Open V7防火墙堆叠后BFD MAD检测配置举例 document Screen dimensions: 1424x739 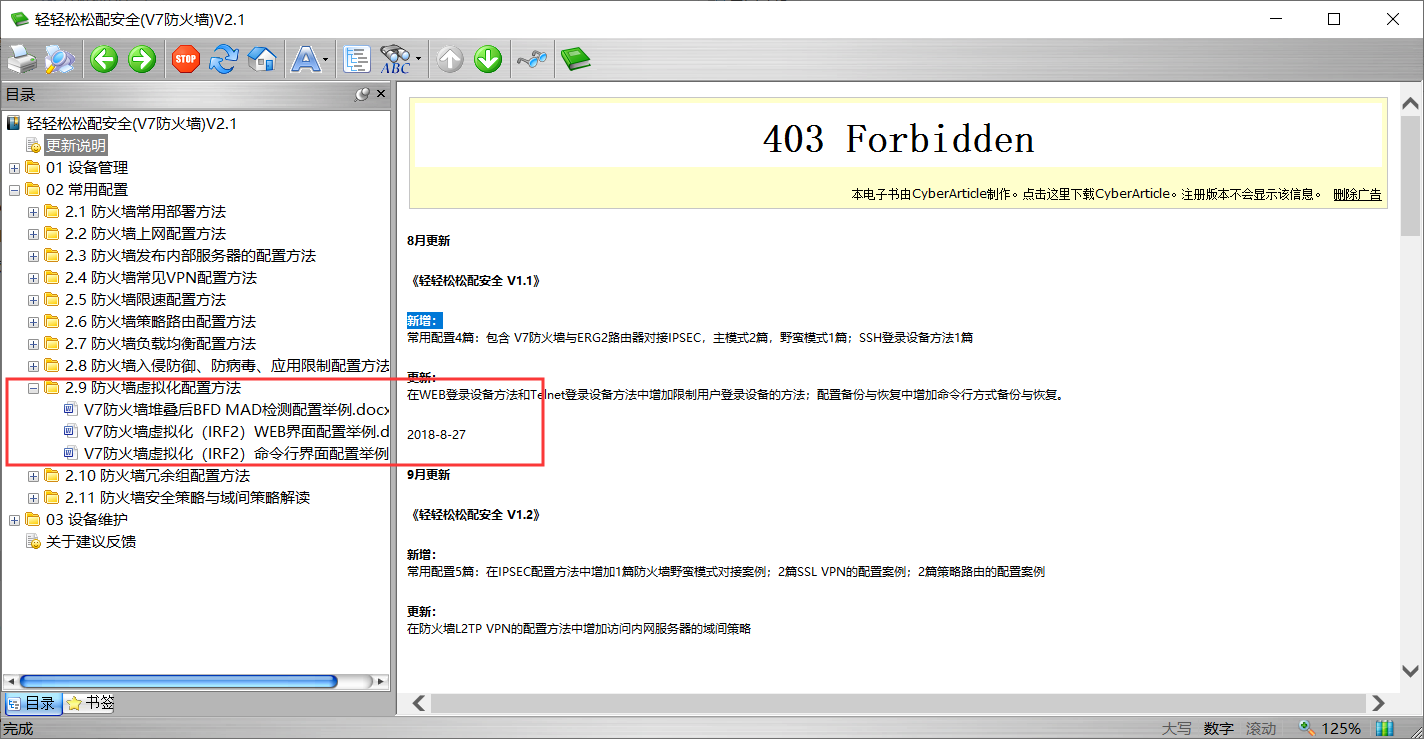237,410
